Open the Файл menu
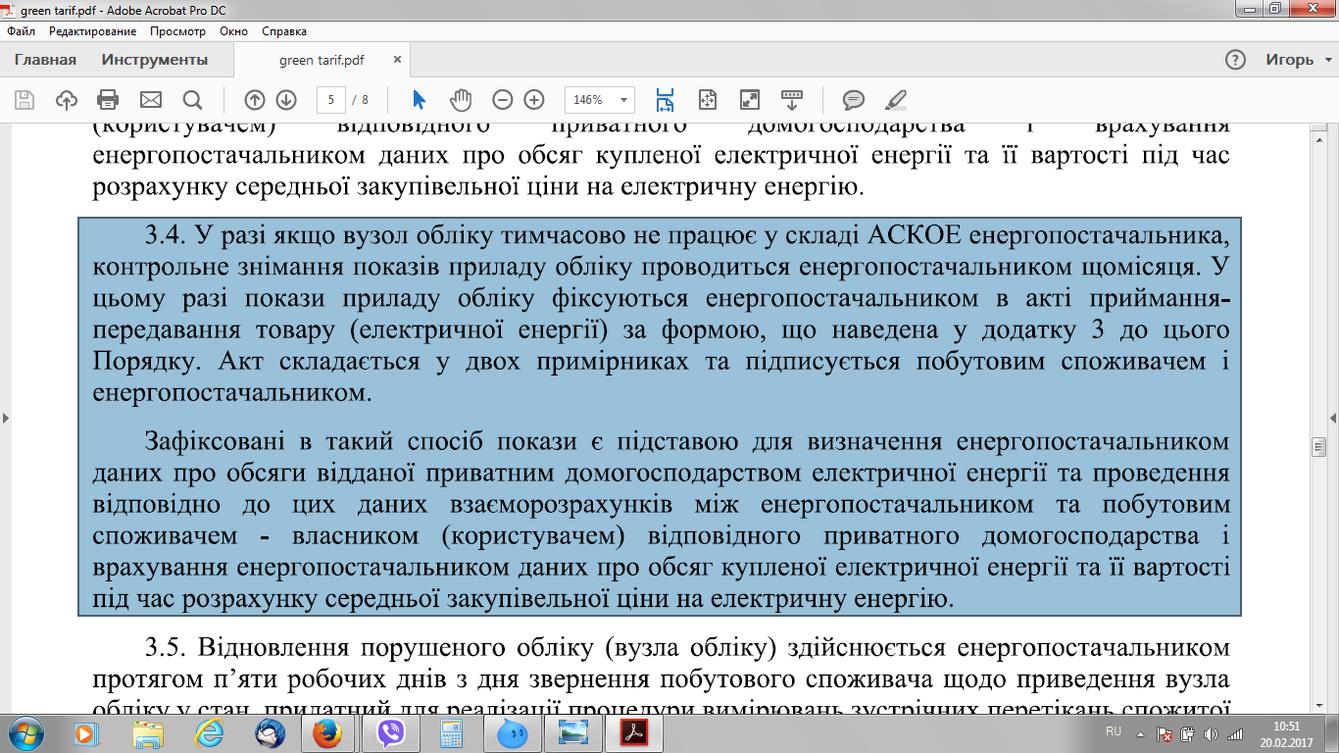Image resolution: width=1339 pixels, height=753 pixels. 21,31
